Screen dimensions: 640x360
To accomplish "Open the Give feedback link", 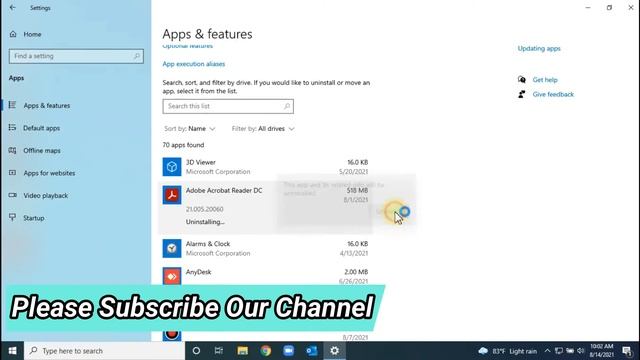I will click(553, 94).
